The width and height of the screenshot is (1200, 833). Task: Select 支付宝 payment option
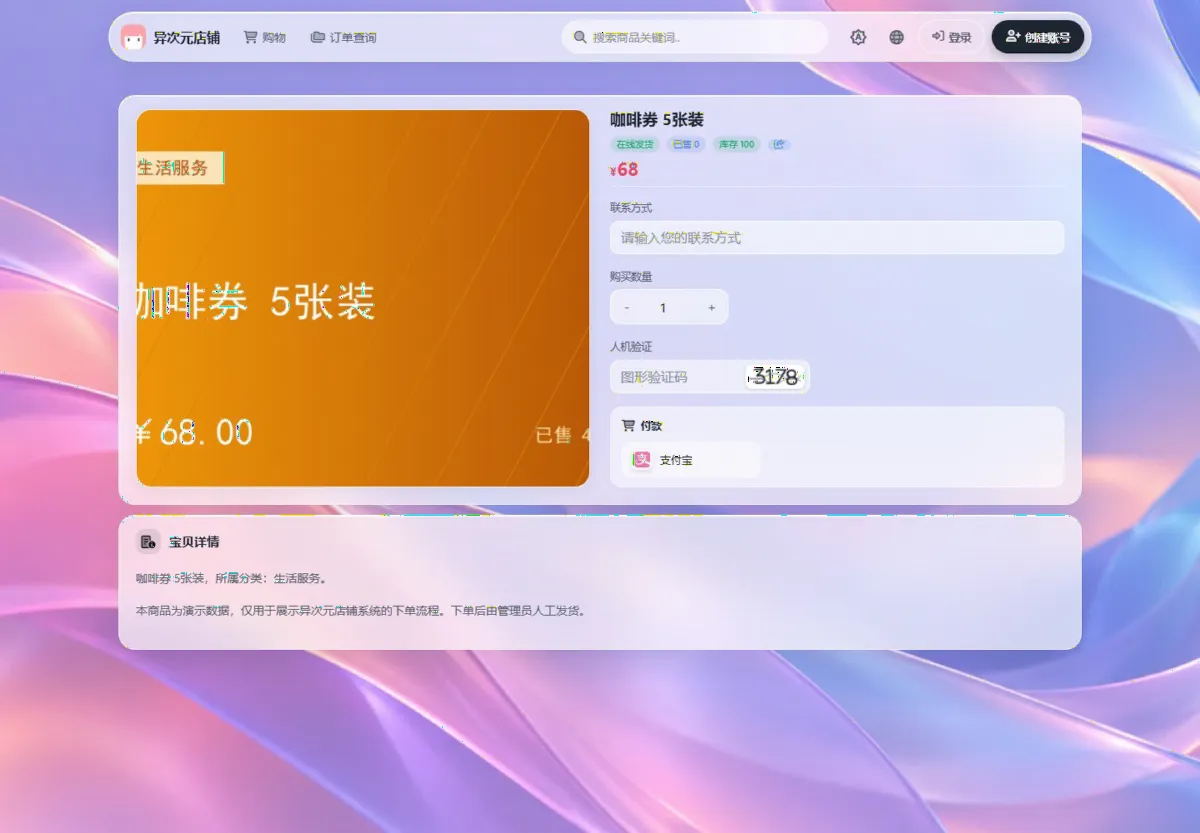pyautogui.click(x=691, y=460)
